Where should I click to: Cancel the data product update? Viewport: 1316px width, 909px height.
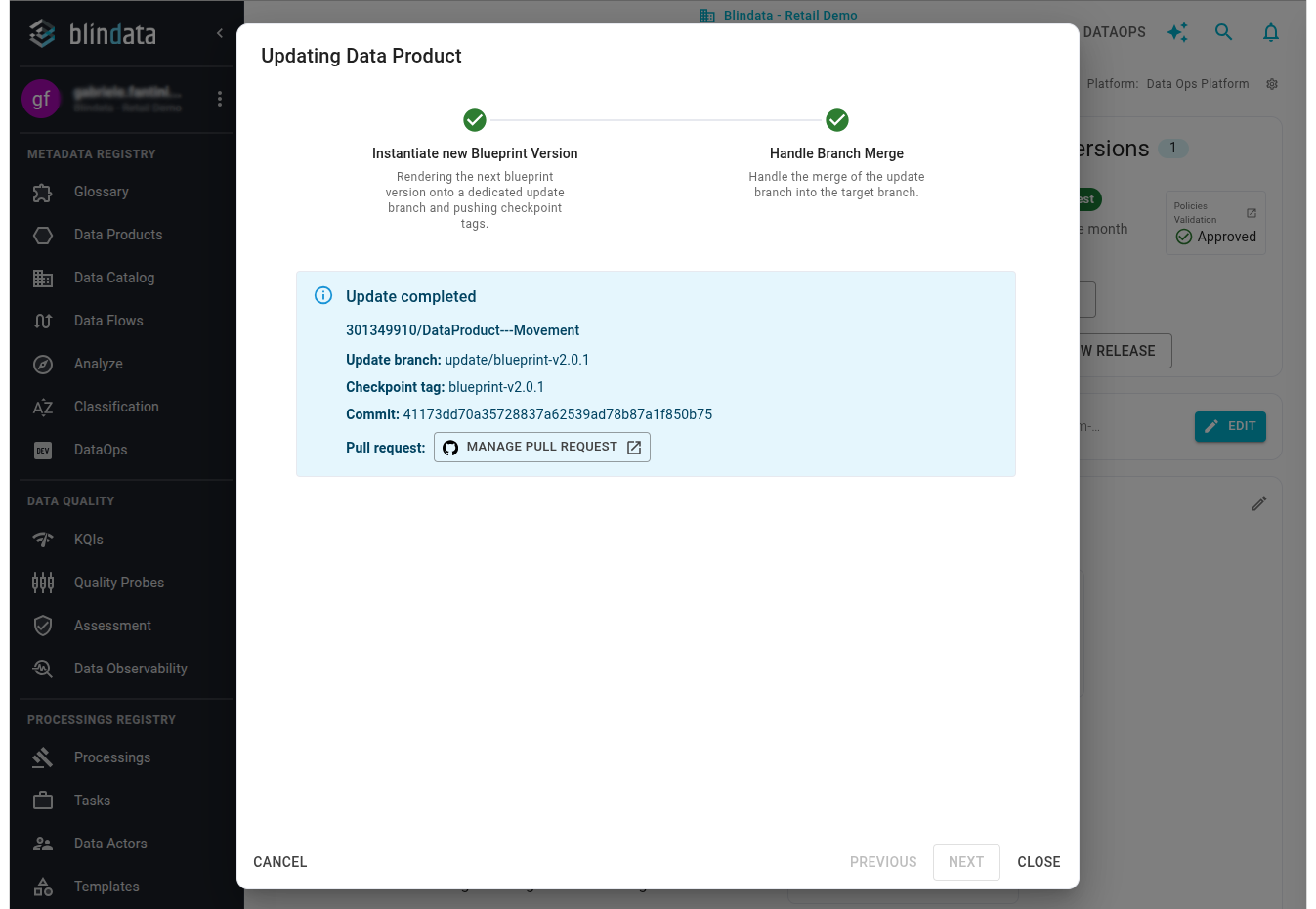click(x=280, y=862)
